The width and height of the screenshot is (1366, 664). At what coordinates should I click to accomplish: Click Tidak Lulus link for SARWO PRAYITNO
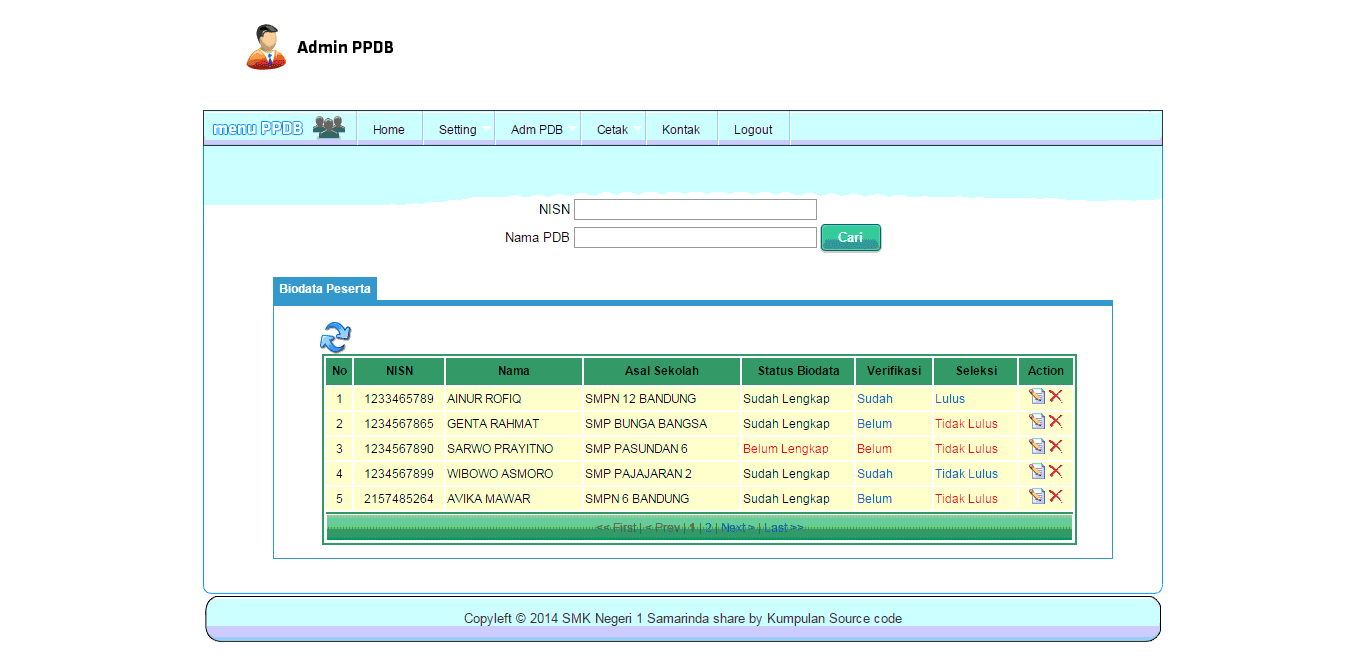click(966, 449)
